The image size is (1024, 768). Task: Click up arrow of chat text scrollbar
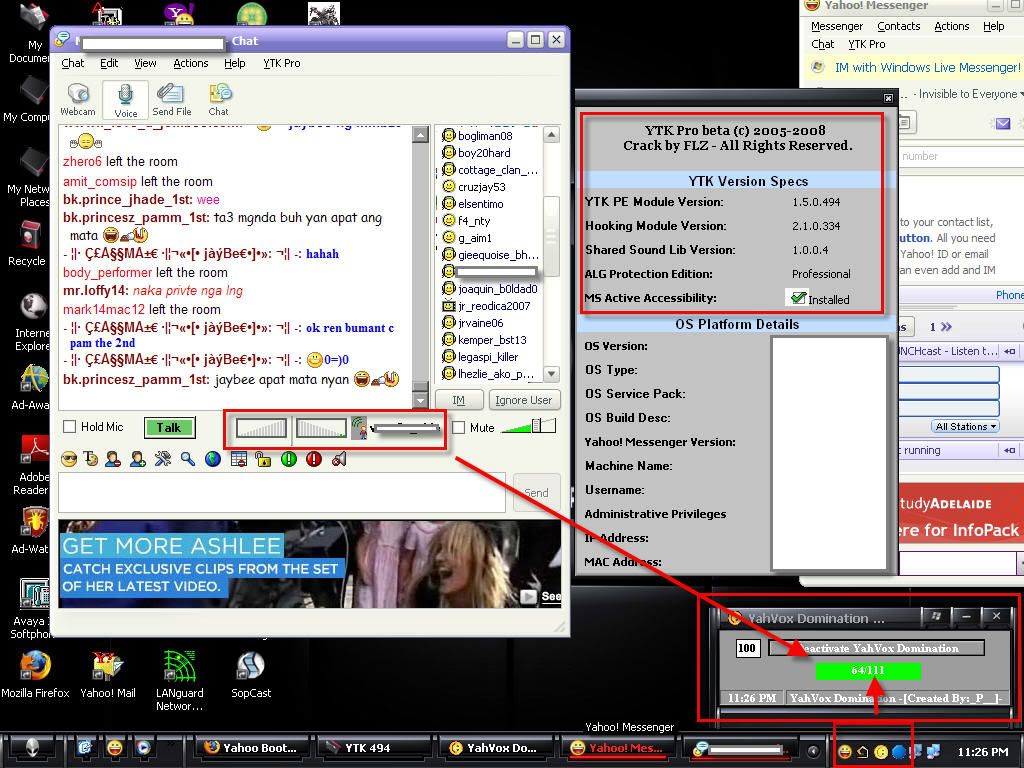pyautogui.click(x=421, y=135)
